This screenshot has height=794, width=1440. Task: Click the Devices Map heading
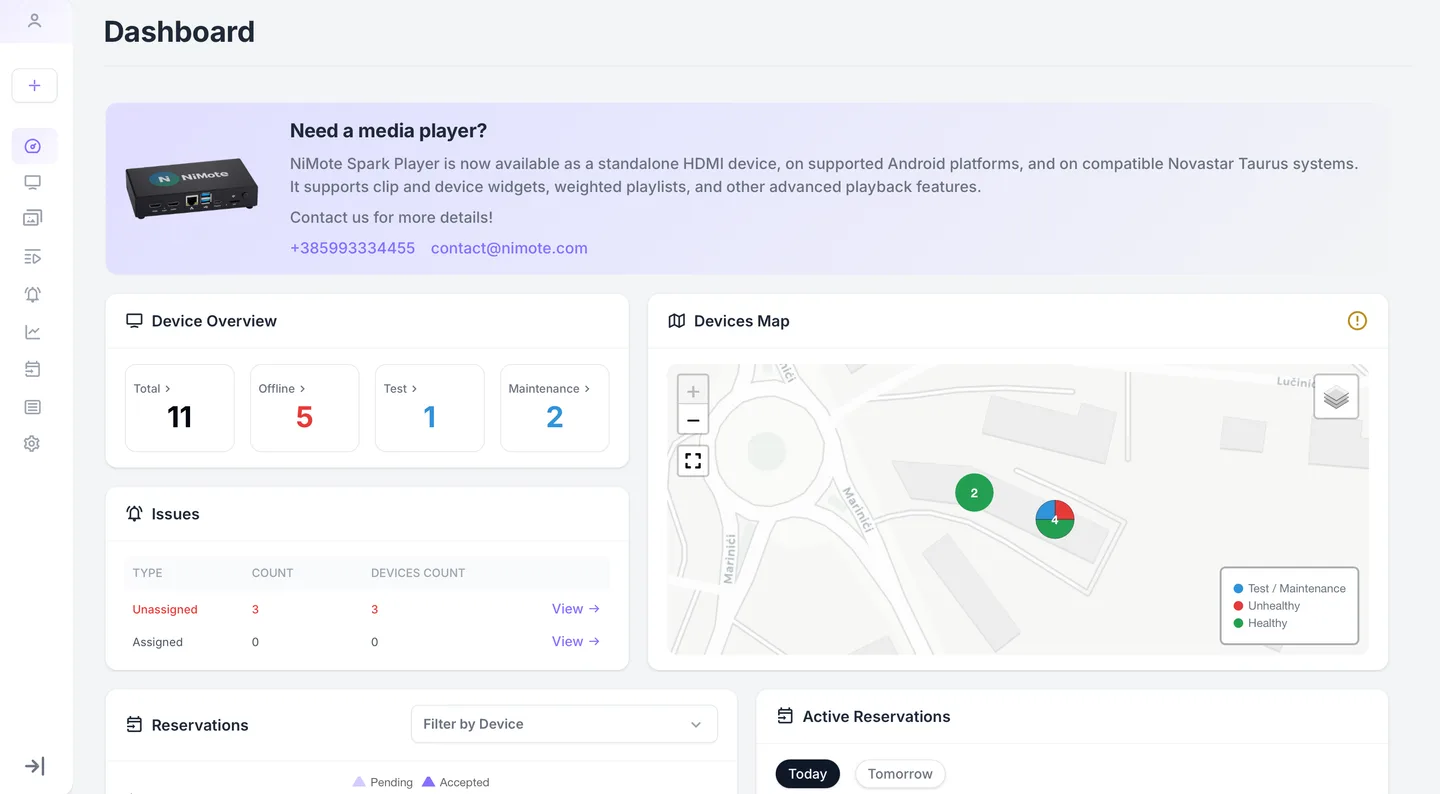coord(742,321)
